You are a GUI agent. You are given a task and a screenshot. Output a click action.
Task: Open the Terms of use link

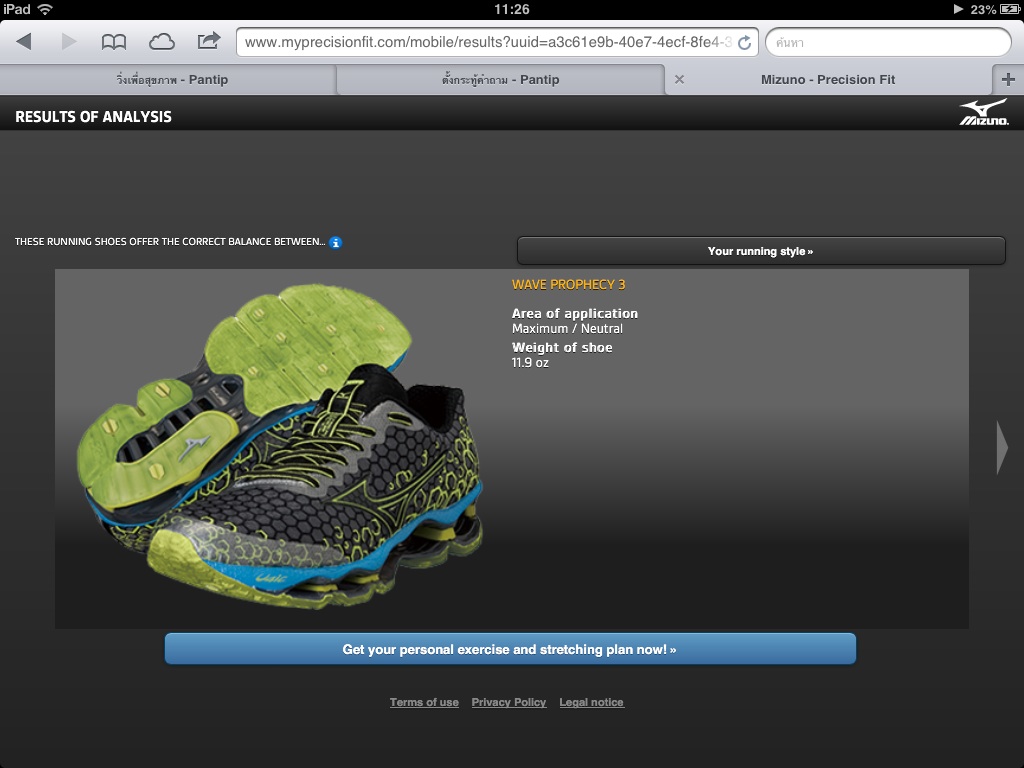pyautogui.click(x=424, y=702)
